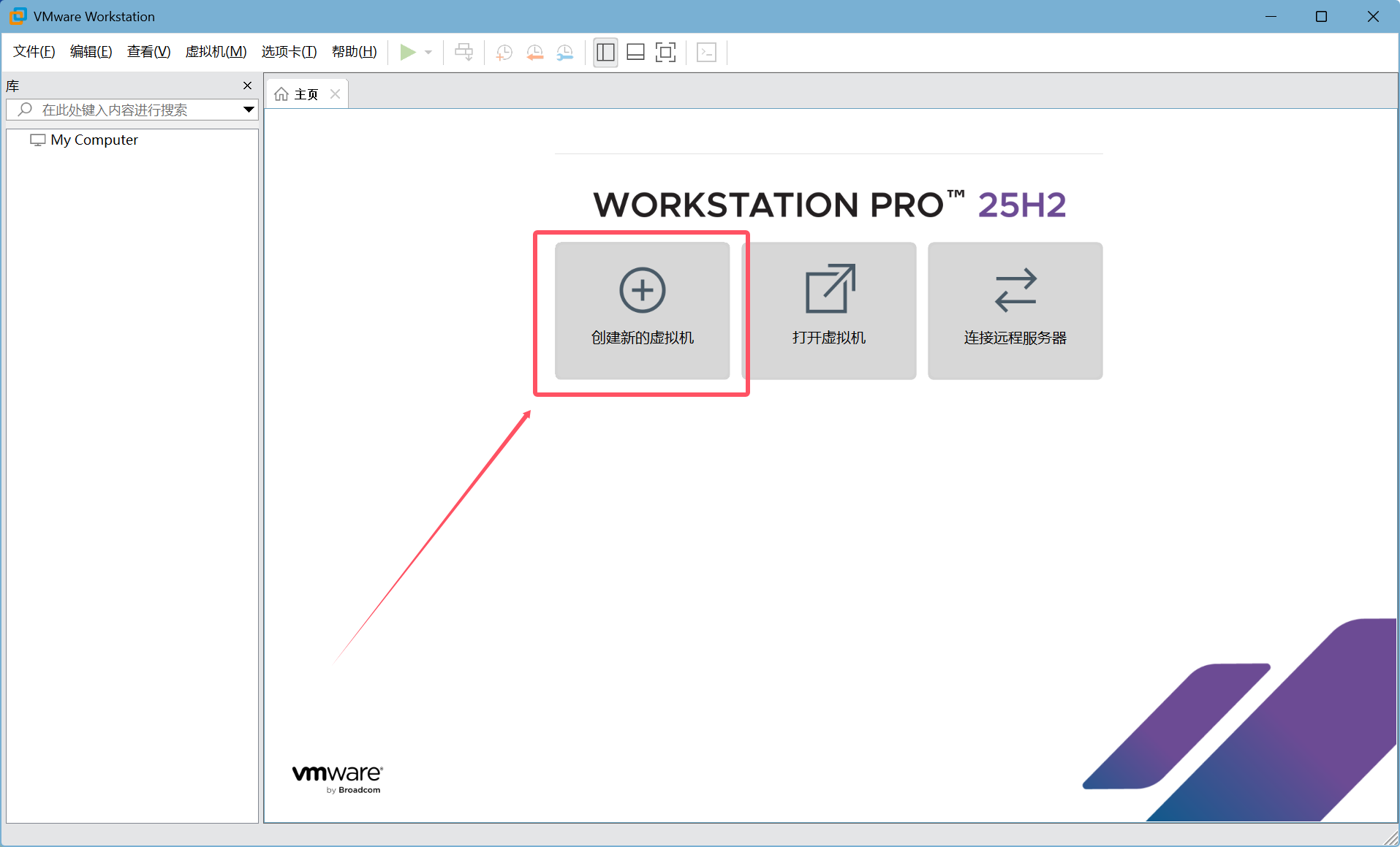Click the power on virtual machine icon
The image size is (1400, 847).
coord(409,52)
